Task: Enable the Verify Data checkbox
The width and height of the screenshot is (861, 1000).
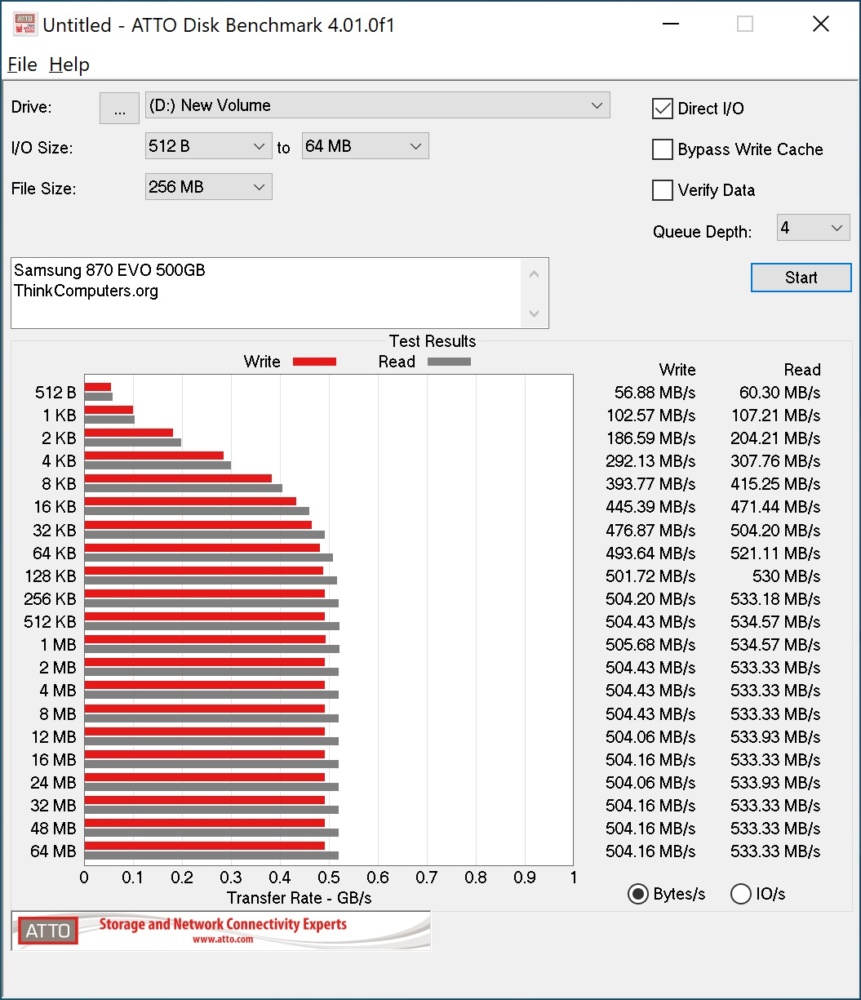Action: click(663, 190)
